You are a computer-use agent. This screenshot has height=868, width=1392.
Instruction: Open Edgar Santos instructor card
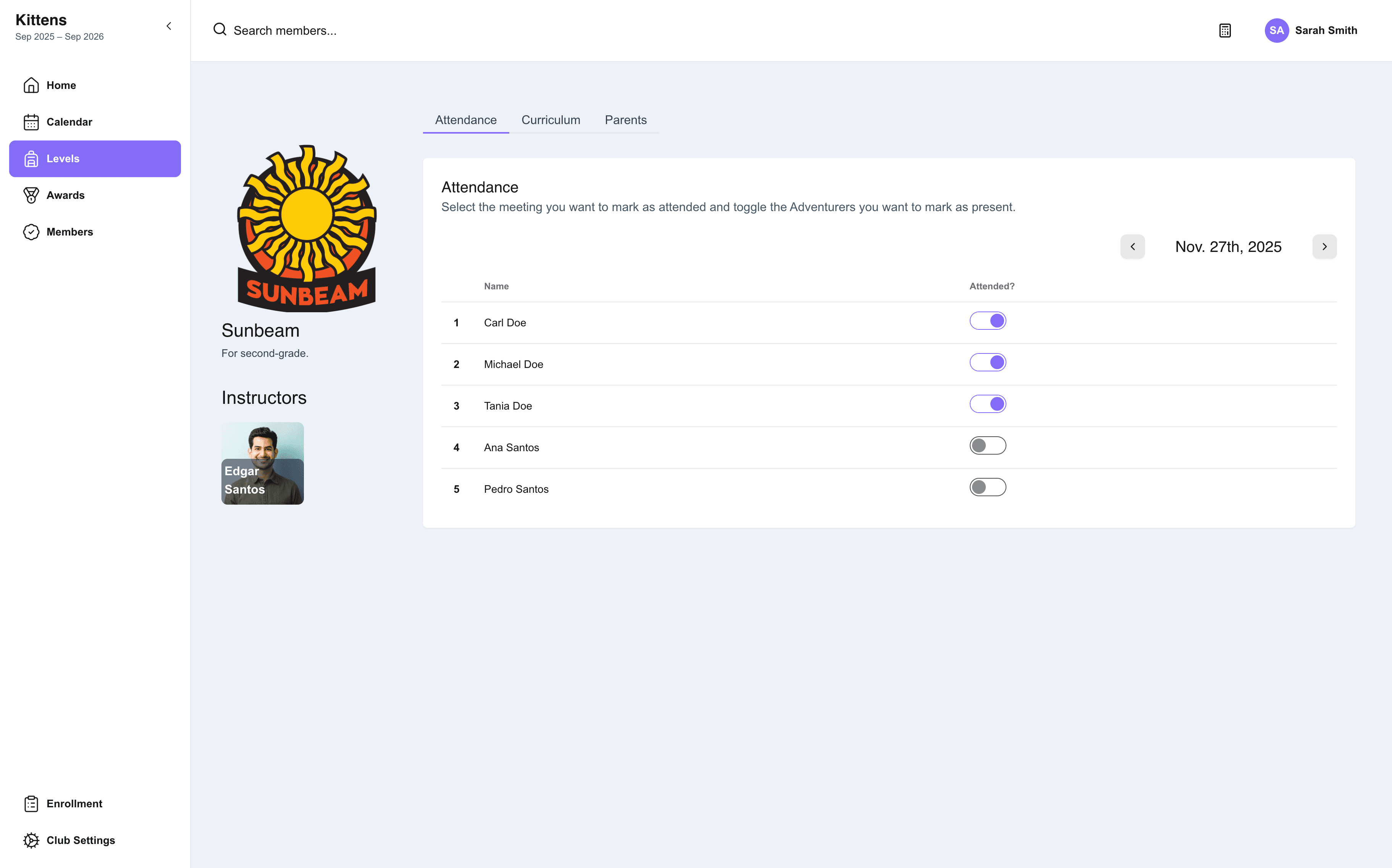pyautogui.click(x=262, y=463)
